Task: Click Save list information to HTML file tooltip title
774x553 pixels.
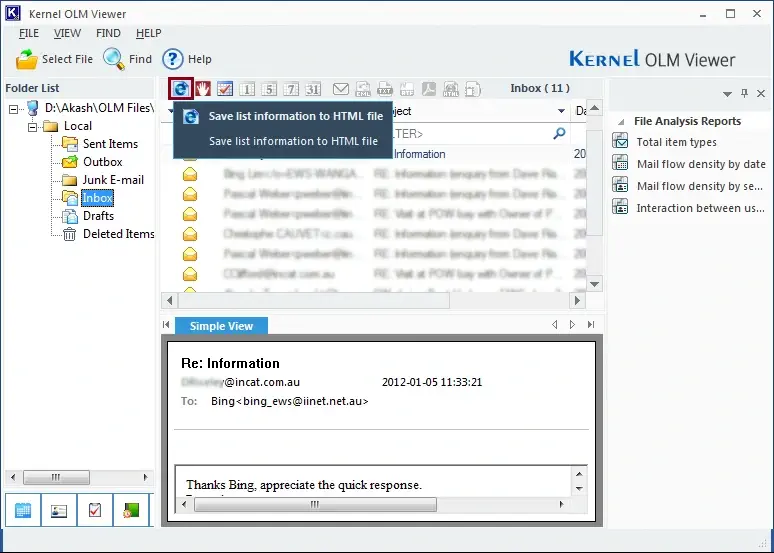Action: 296,116
